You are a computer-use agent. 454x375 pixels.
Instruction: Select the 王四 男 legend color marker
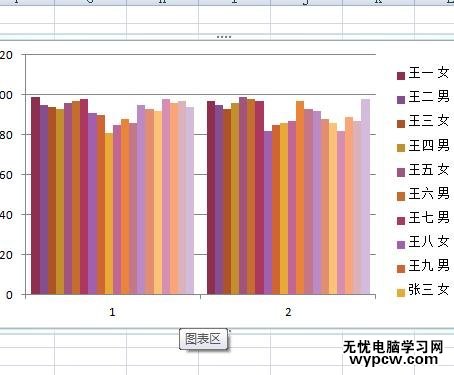coord(401,148)
